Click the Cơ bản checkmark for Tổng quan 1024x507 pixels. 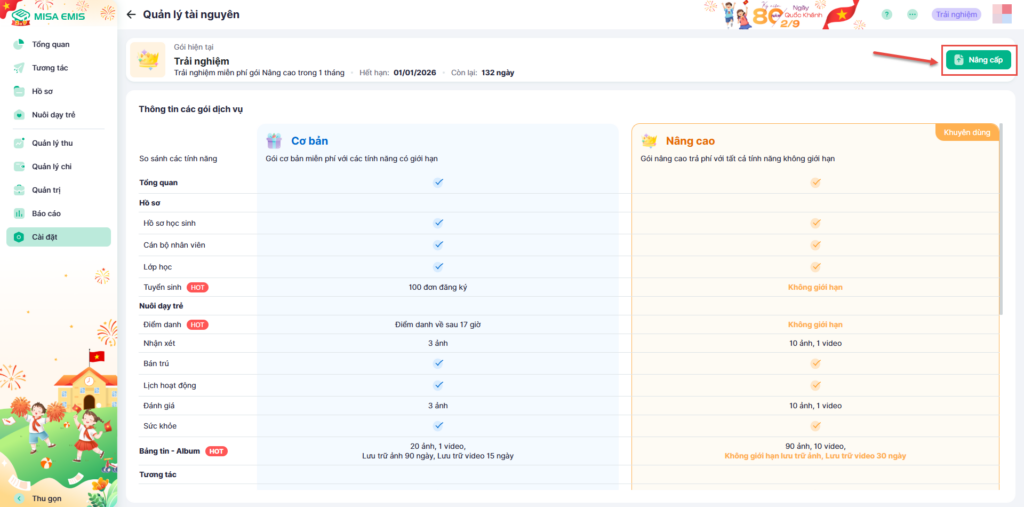point(438,182)
